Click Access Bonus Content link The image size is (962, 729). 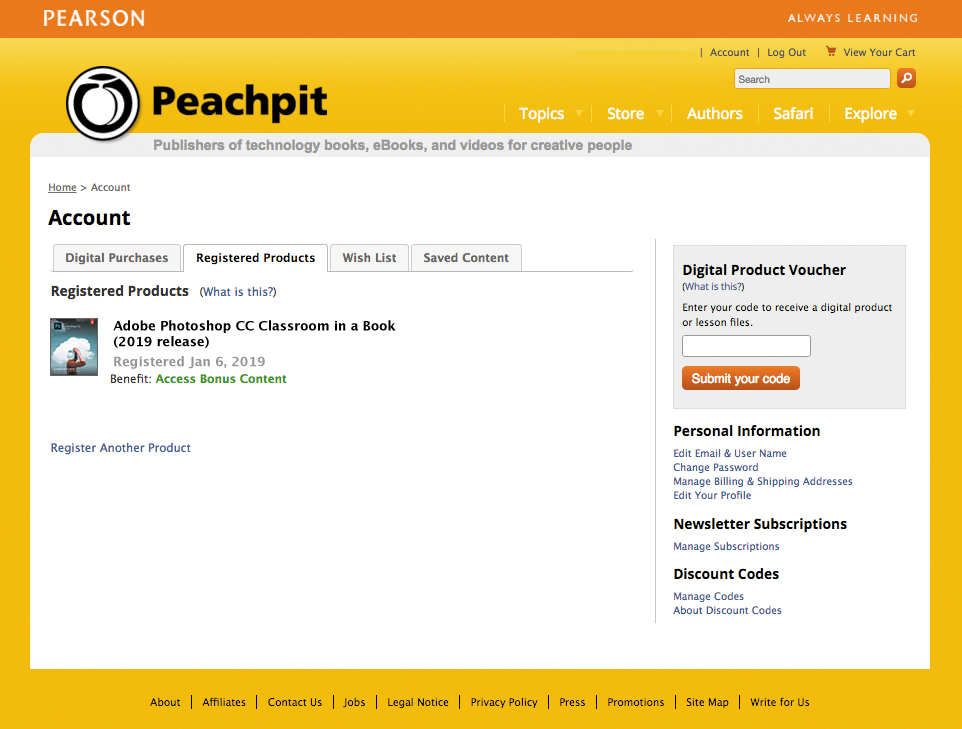[x=221, y=379]
